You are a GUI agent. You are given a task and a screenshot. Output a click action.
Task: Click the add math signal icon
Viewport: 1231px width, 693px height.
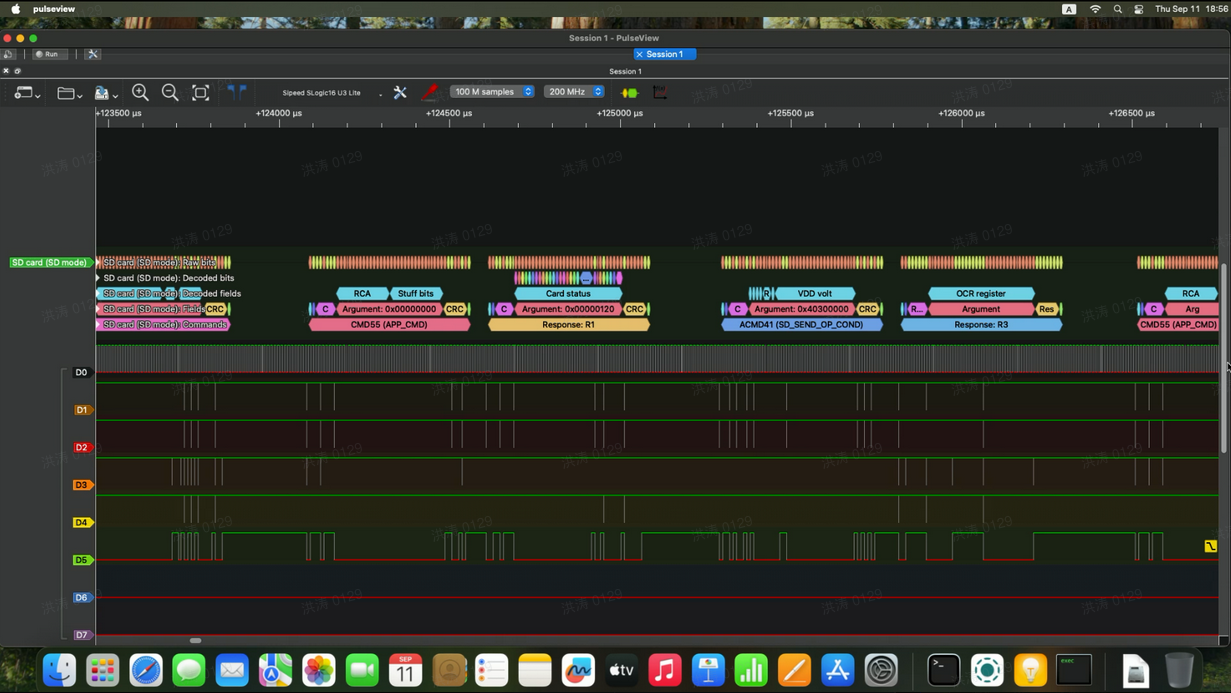pyautogui.click(x=660, y=92)
